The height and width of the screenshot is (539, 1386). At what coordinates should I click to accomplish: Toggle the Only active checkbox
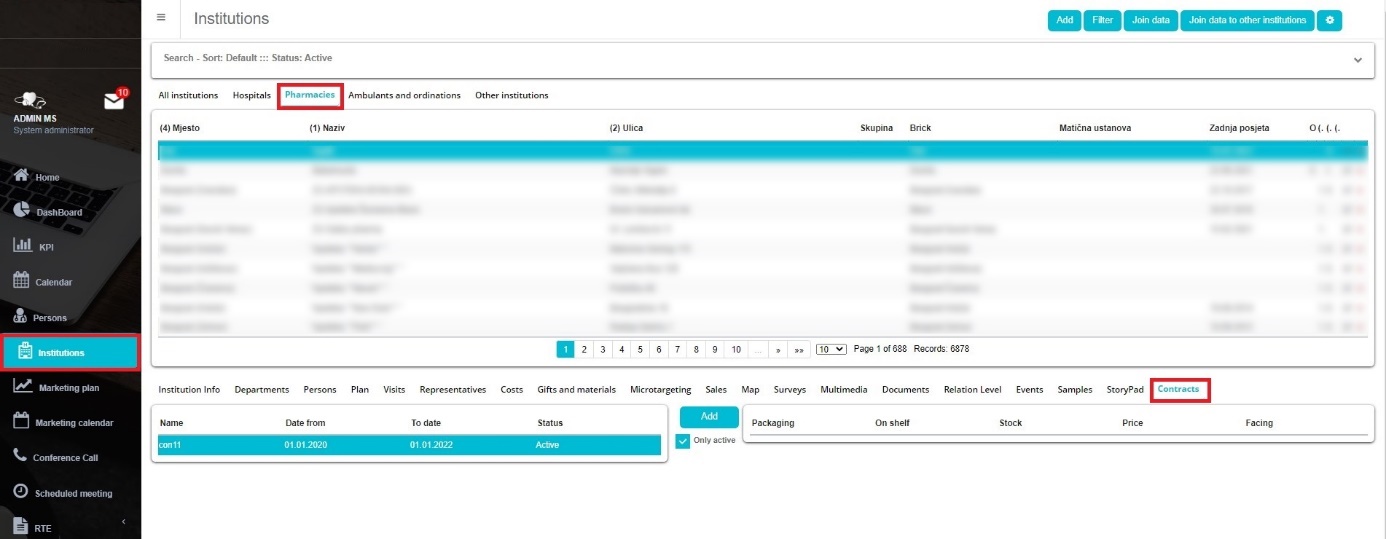coord(683,441)
